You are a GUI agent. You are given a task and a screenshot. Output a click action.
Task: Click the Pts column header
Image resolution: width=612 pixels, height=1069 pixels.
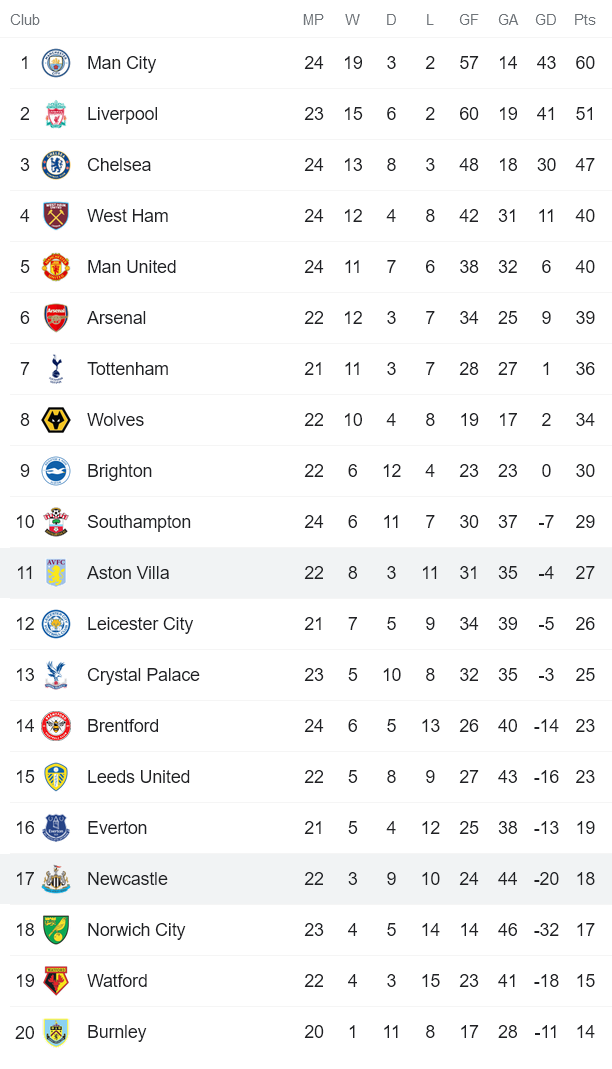(584, 20)
